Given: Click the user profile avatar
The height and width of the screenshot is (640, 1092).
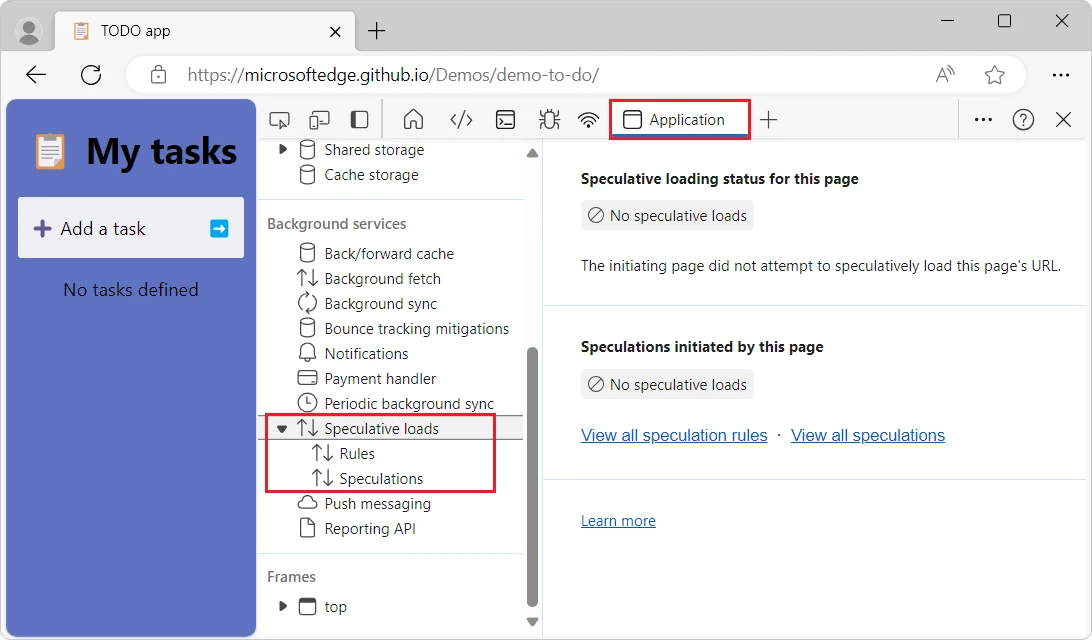Looking at the screenshot, I should tap(29, 31).
